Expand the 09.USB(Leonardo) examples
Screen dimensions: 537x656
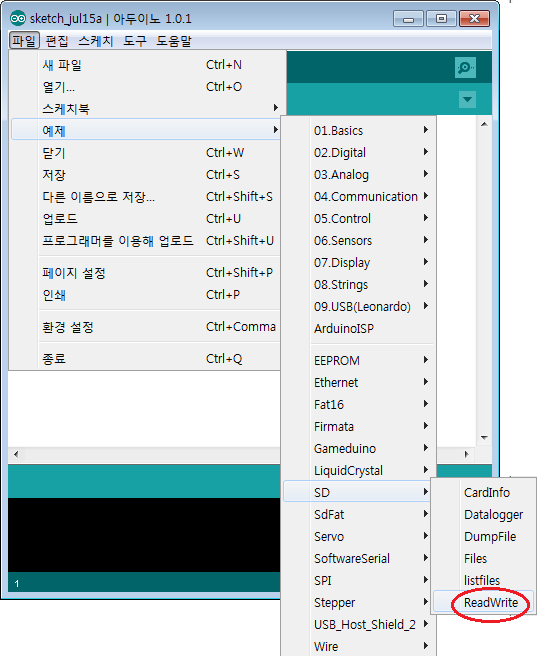pyautogui.click(x=359, y=307)
